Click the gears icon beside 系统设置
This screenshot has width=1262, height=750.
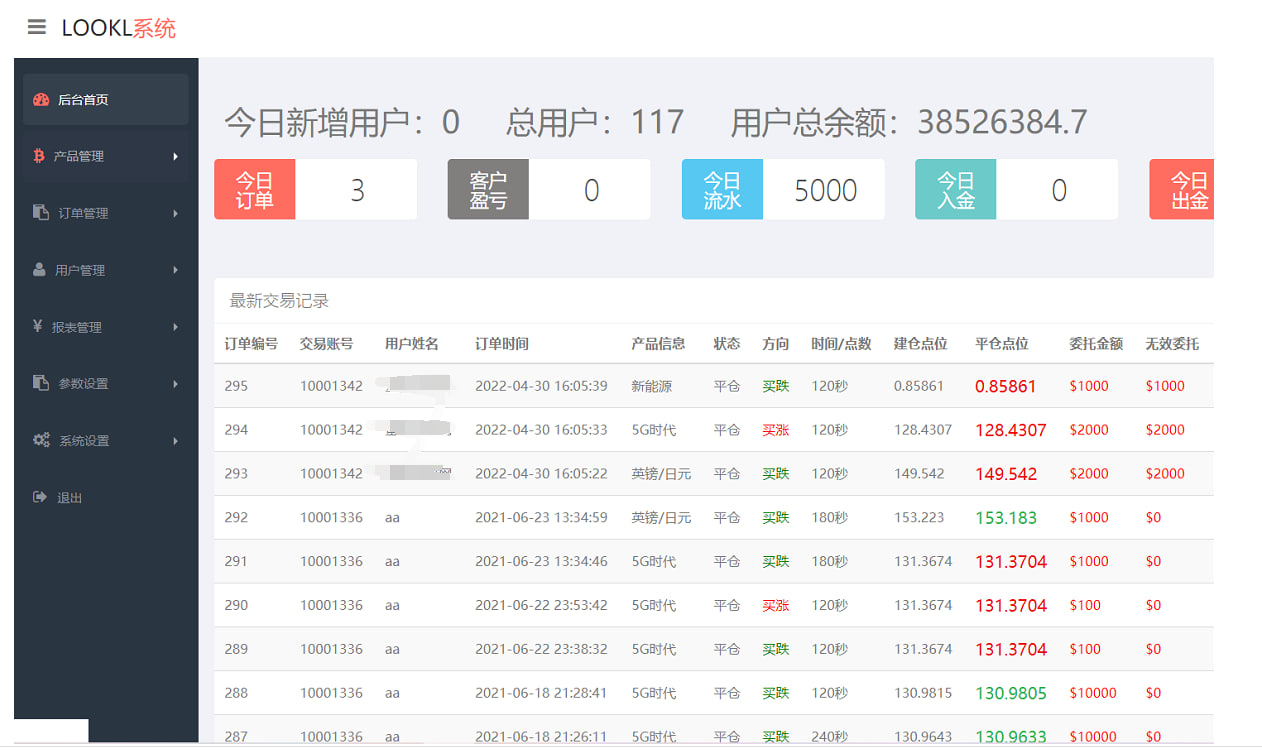tap(41, 440)
